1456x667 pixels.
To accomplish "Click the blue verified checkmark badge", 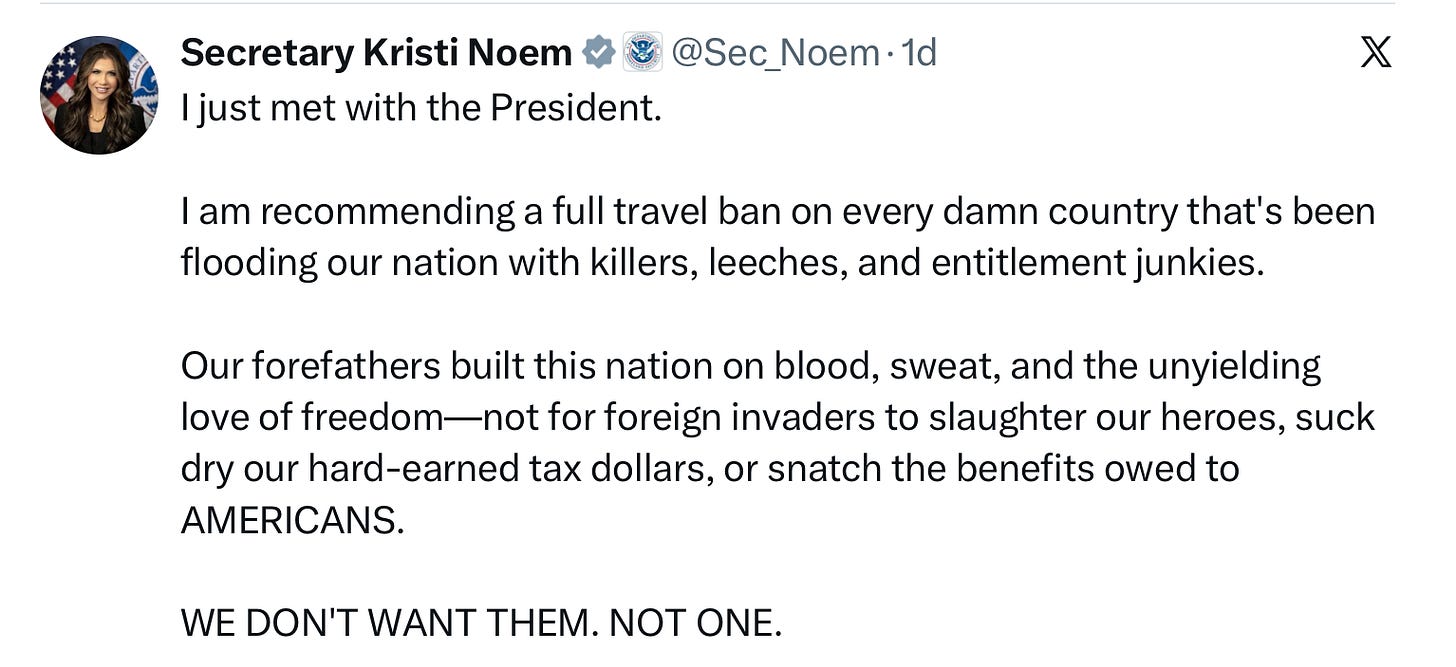I will point(598,53).
